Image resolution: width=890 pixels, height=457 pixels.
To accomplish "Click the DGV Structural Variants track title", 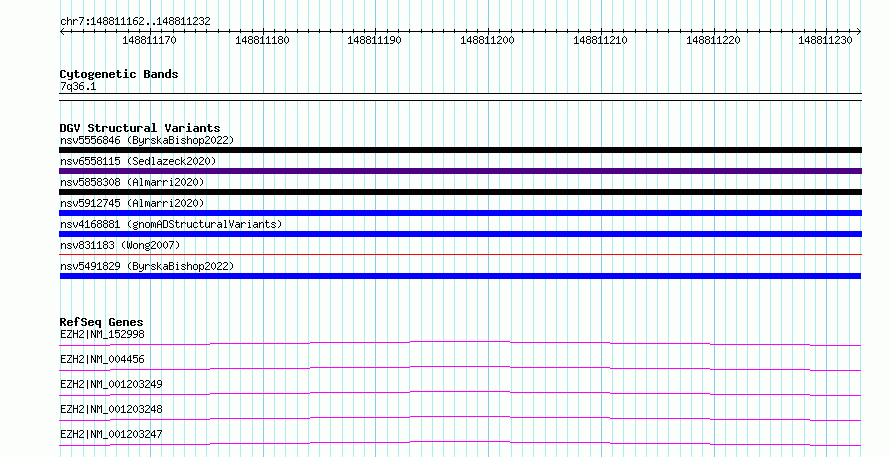I will [x=140, y=128].
